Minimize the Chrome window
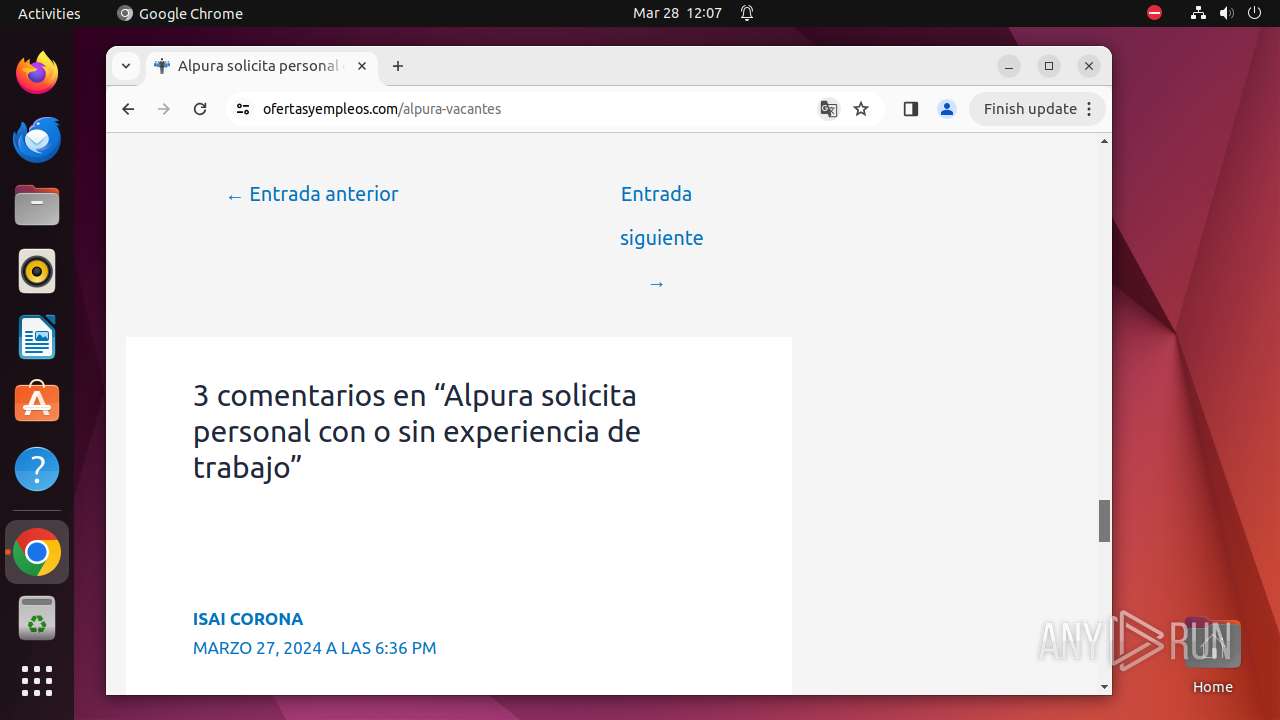Image resolution: width=1280 pixels, height=720 pixels. (1009, 66)
